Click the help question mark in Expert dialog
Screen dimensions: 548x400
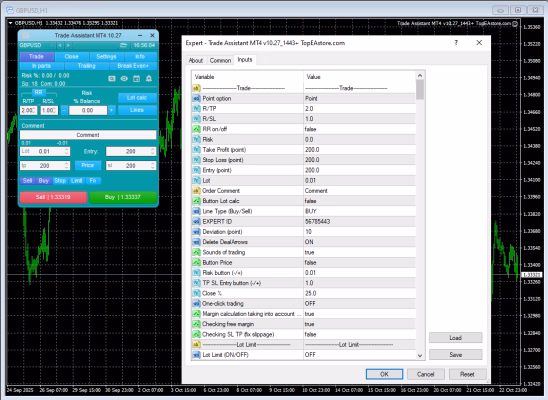456,43
